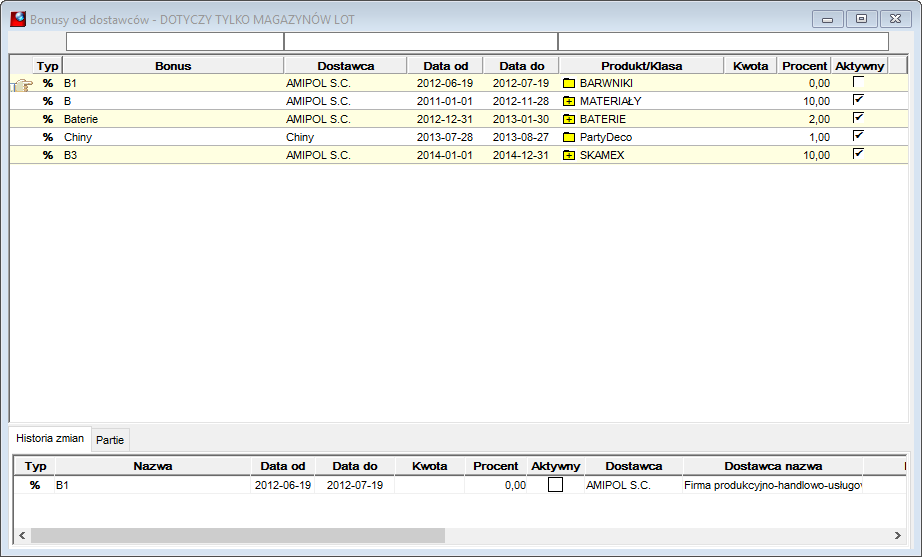This screenshot has width=922, height=557.
Task: Click Dostawca nazwa header in history panel
Action: [x=773, y=466]
